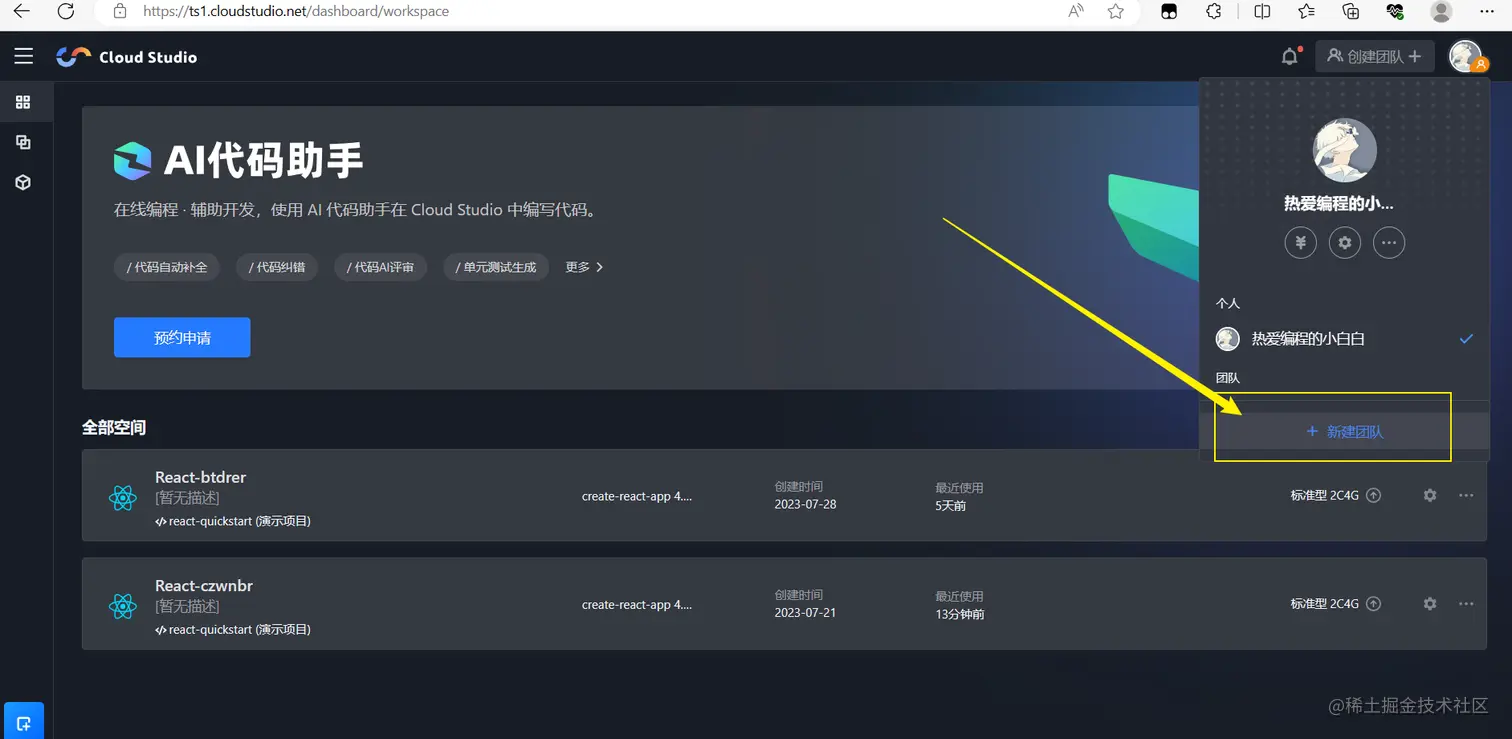Click the blue icon at the sidebar bottom
The width and height of the screenshot is (1512, 739).
(x=23, y=722)
